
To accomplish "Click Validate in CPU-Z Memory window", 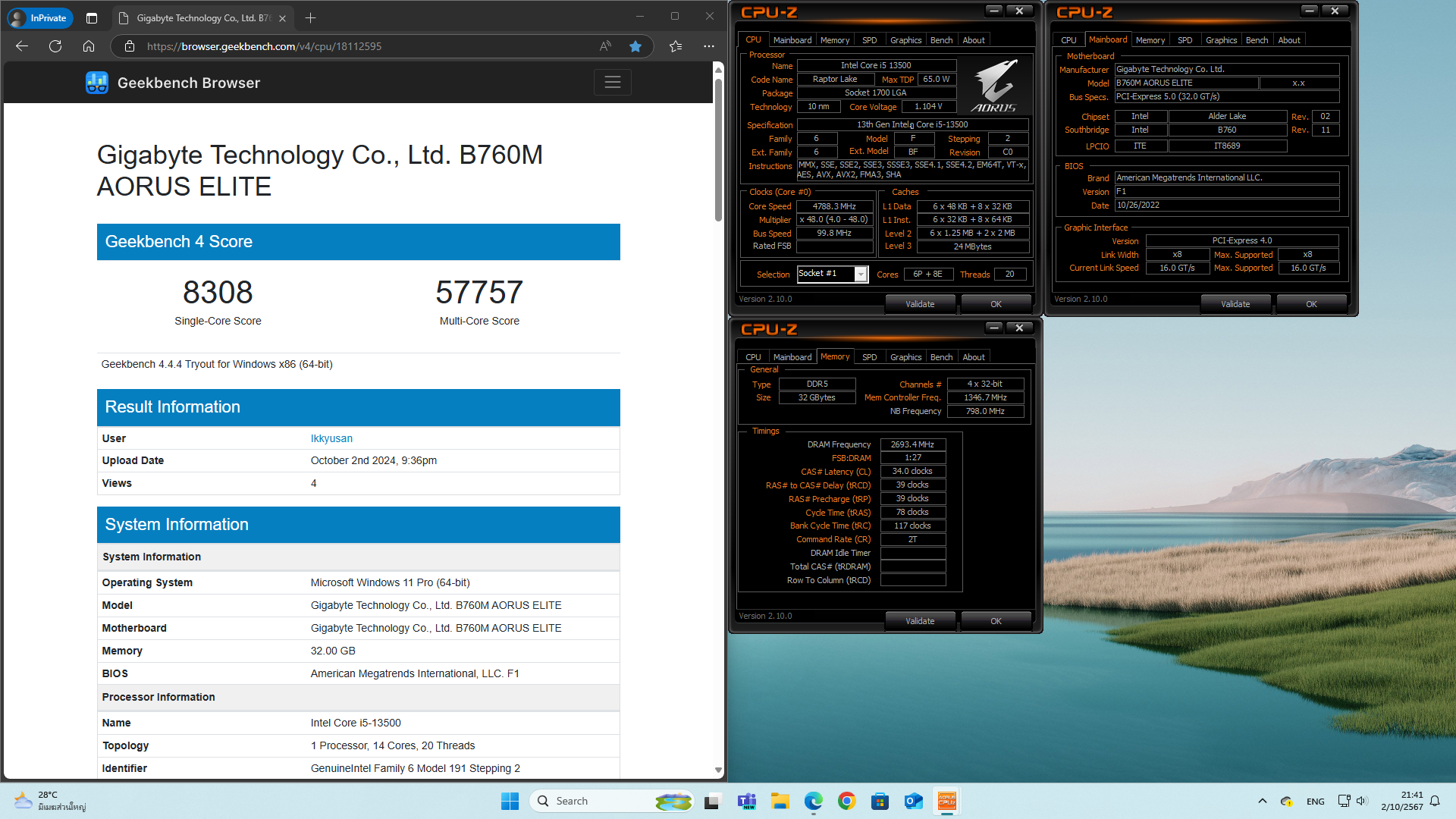I will [x=920, y=621].
